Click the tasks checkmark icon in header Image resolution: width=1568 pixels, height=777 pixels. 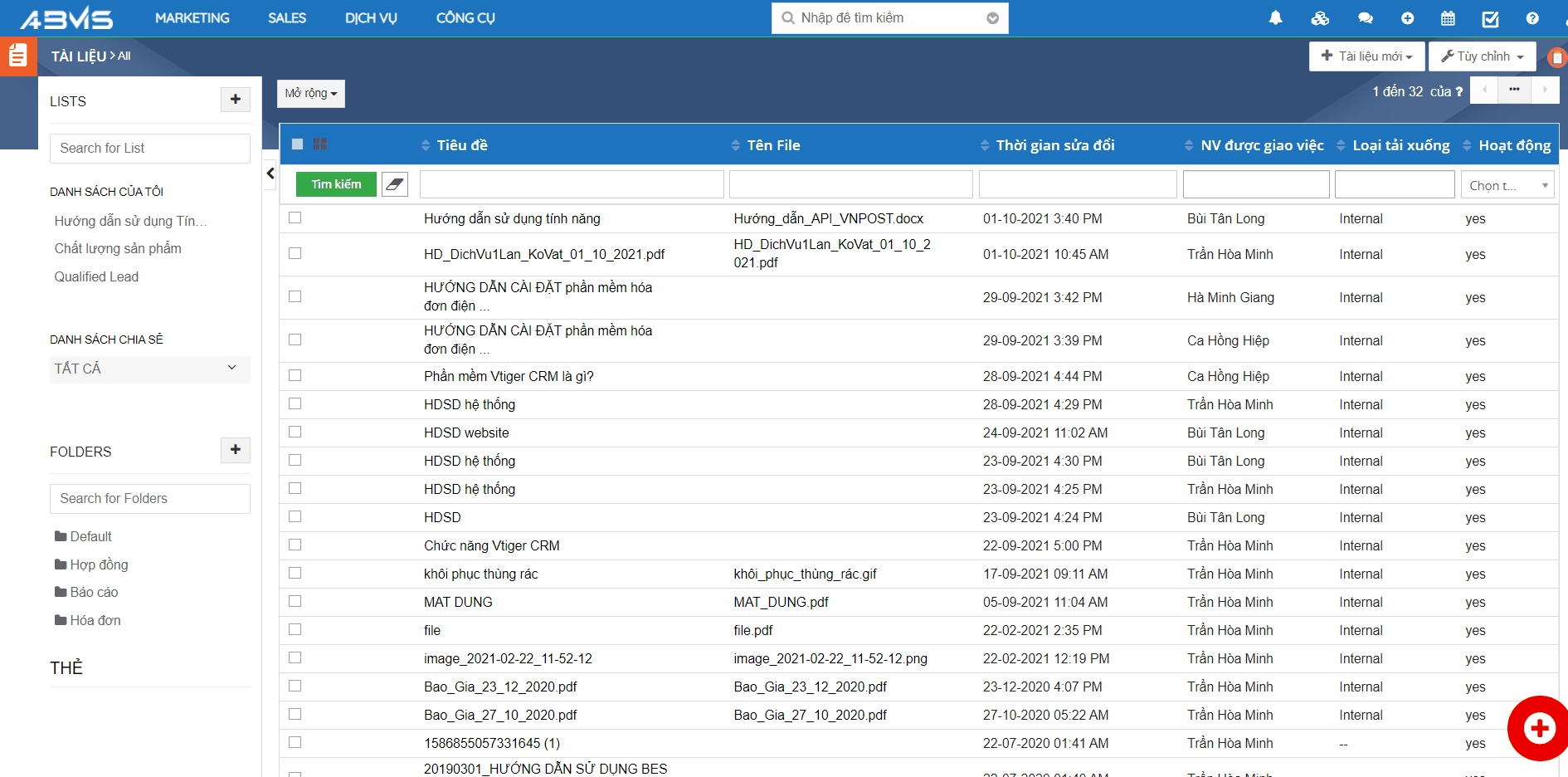click(1490, 18)
